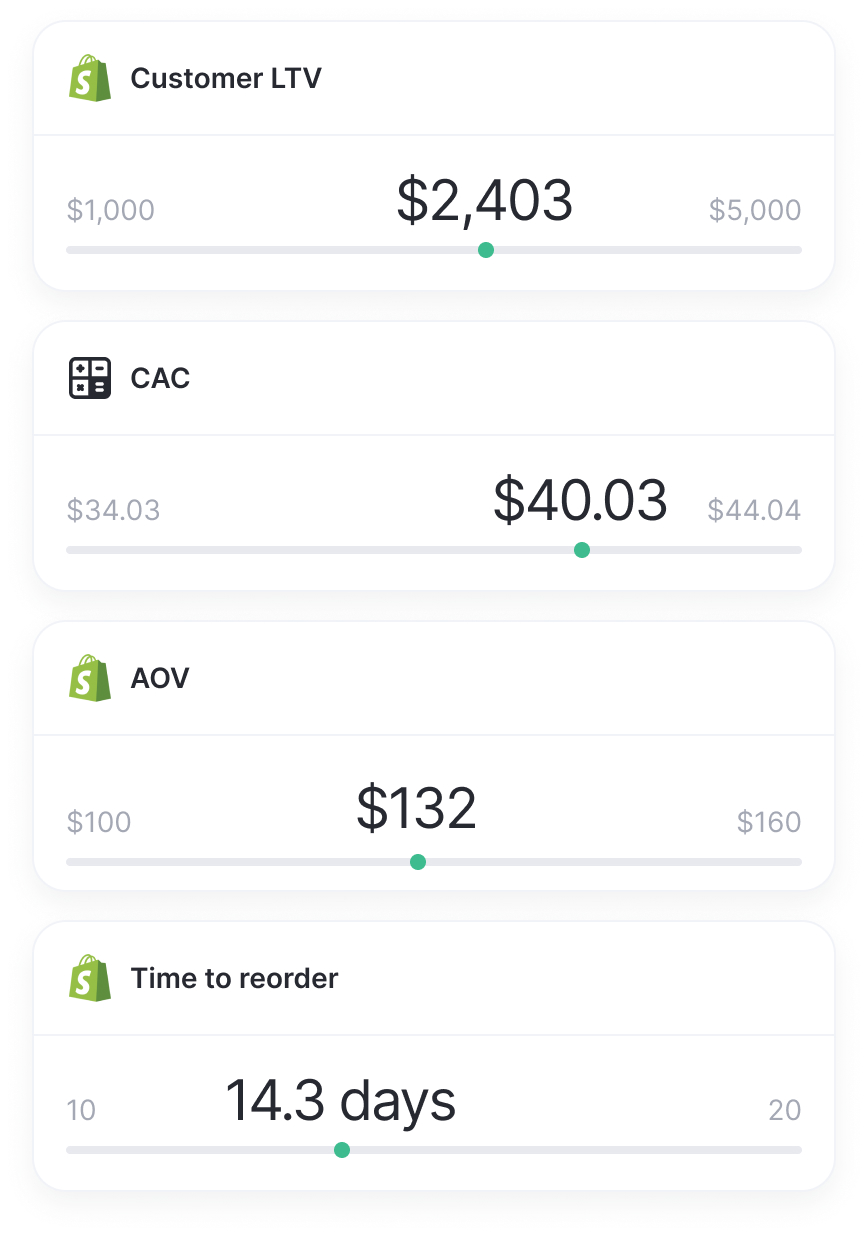
Task: Click the Shopify icon beside Time to reorder
Action: click(90, 978)
